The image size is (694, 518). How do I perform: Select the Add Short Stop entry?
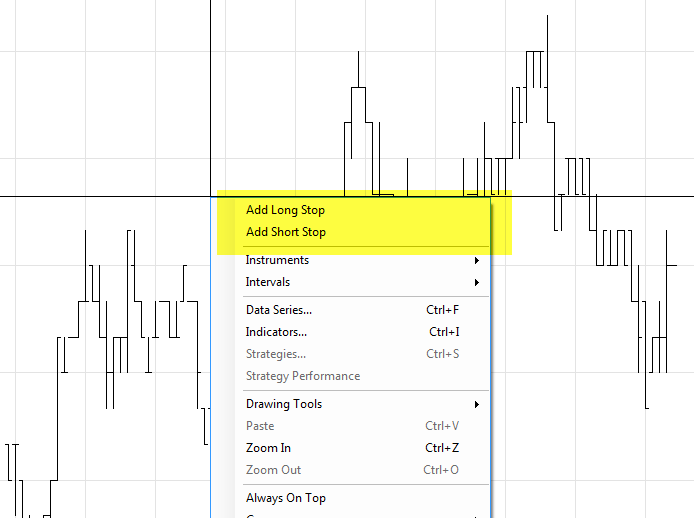286,232
